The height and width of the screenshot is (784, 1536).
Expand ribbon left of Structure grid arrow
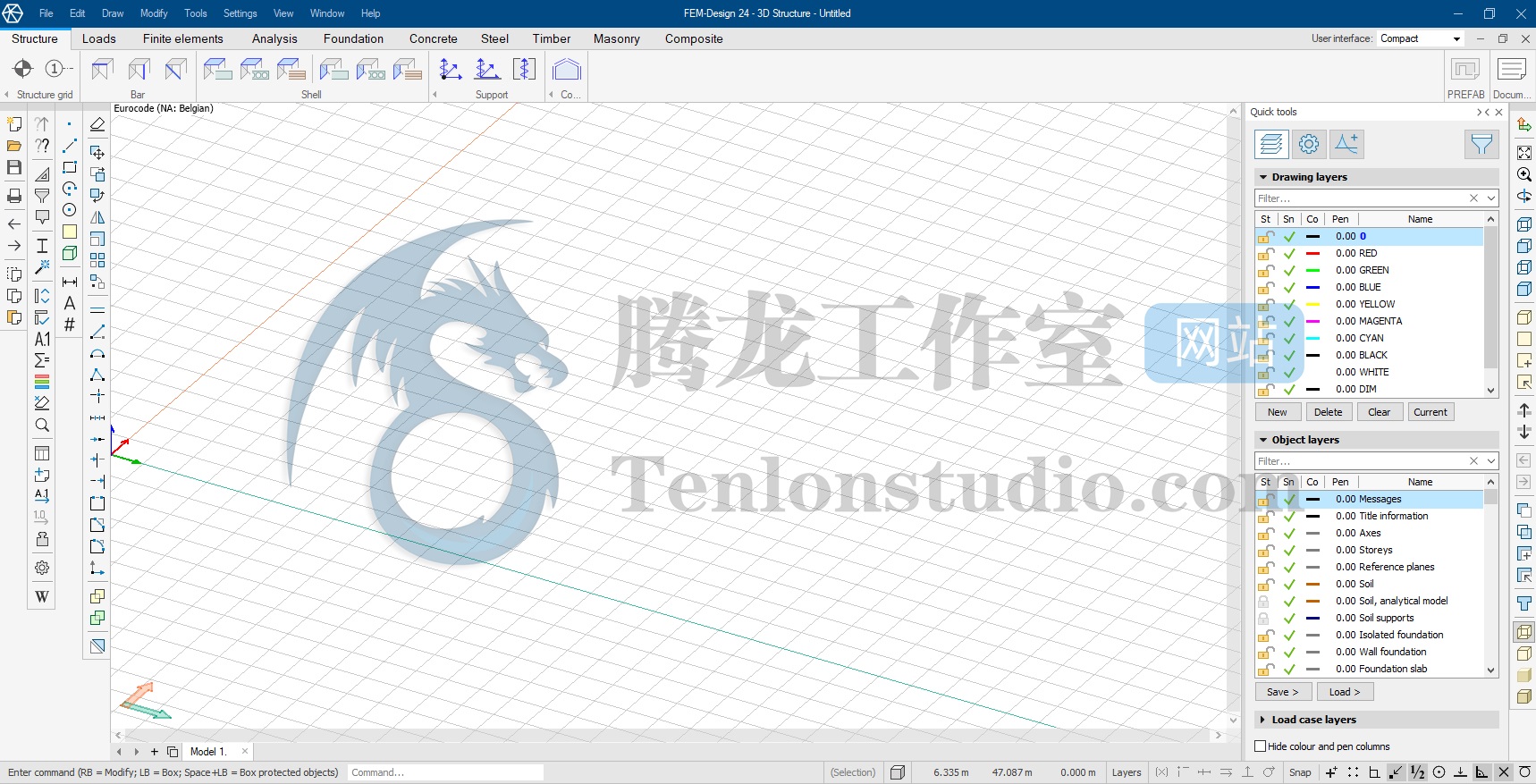[x=6, y=95]
